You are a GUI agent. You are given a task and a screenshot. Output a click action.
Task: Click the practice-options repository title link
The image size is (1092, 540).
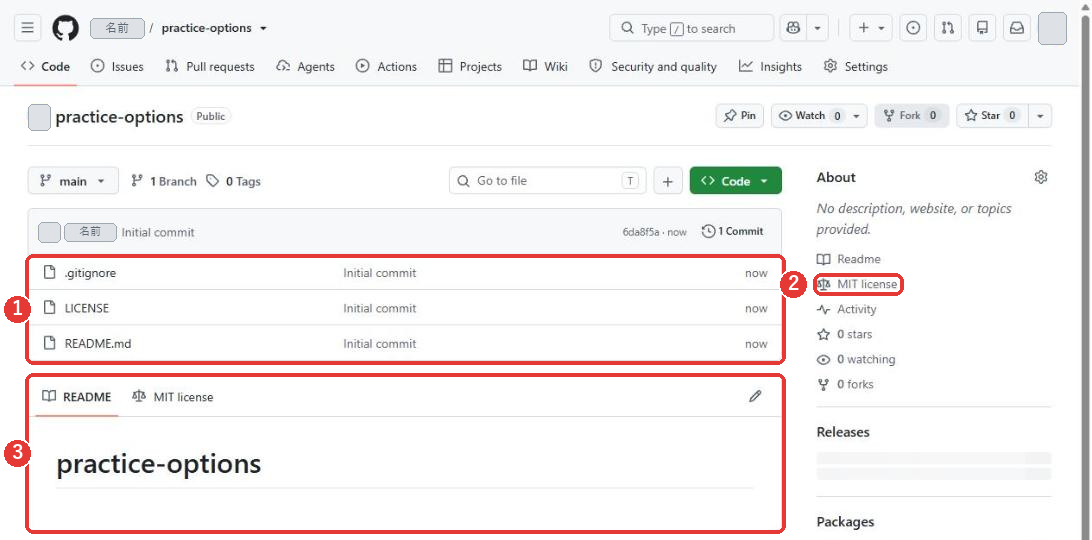click(119, 116)
